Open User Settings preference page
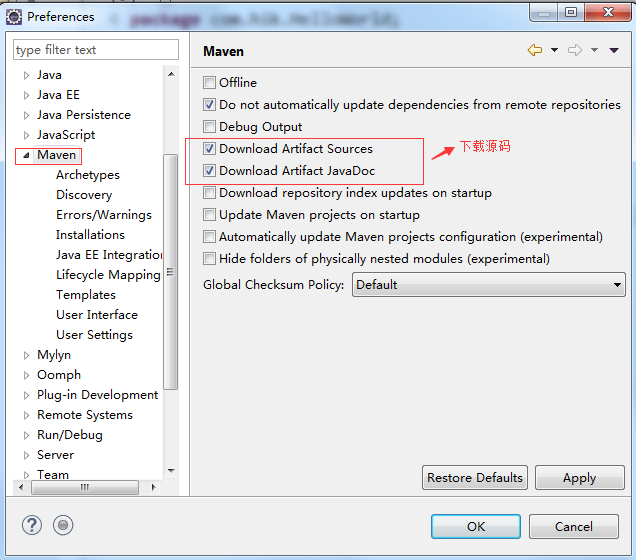The height and width of the screenshot is (560, 636). [95, 335]
